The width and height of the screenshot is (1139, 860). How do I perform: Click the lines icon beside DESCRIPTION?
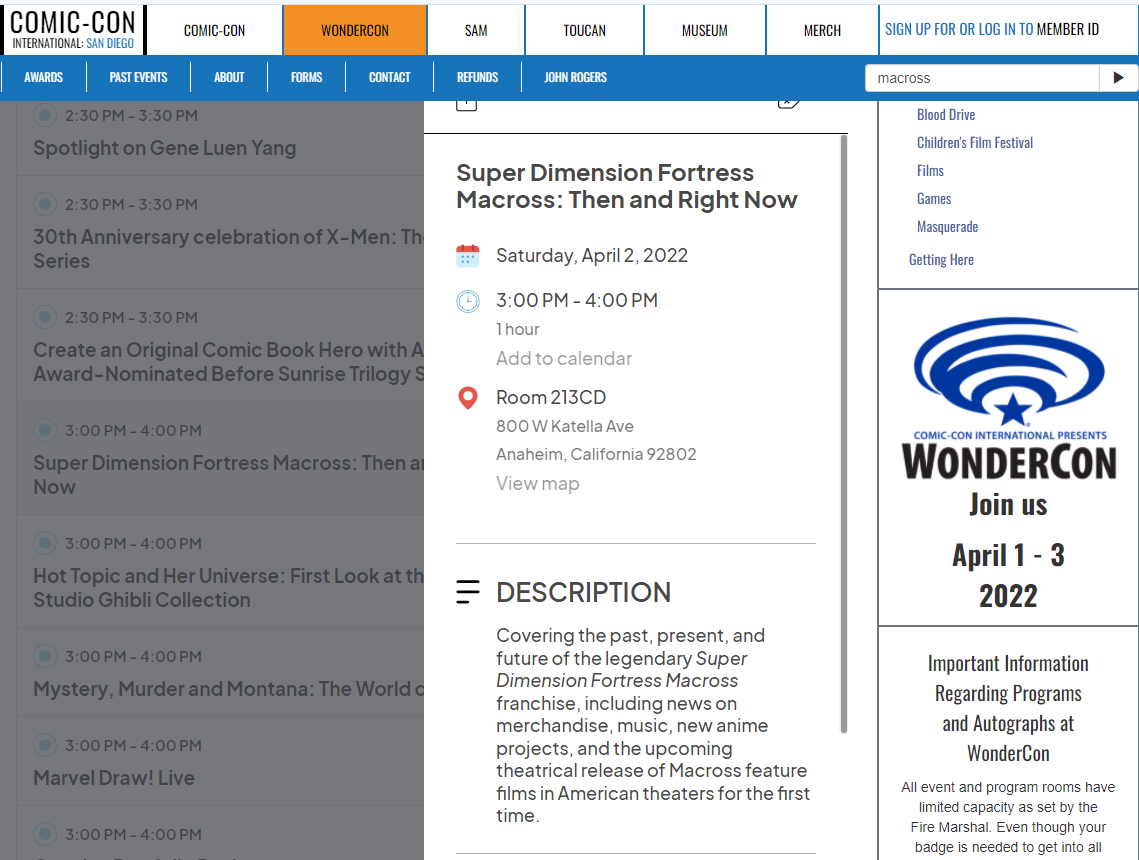468,592
